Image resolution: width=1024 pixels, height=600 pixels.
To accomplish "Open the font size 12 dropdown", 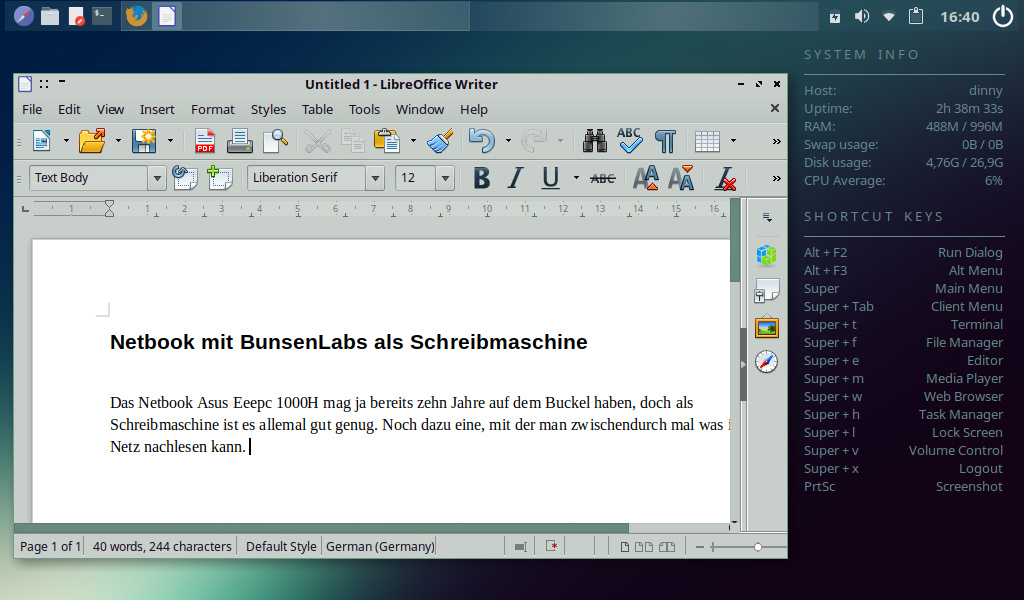I will 445,178.
